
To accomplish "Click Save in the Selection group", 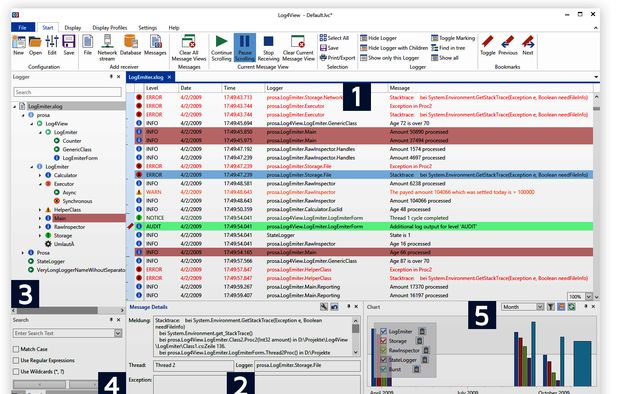I will click(329, 48).
